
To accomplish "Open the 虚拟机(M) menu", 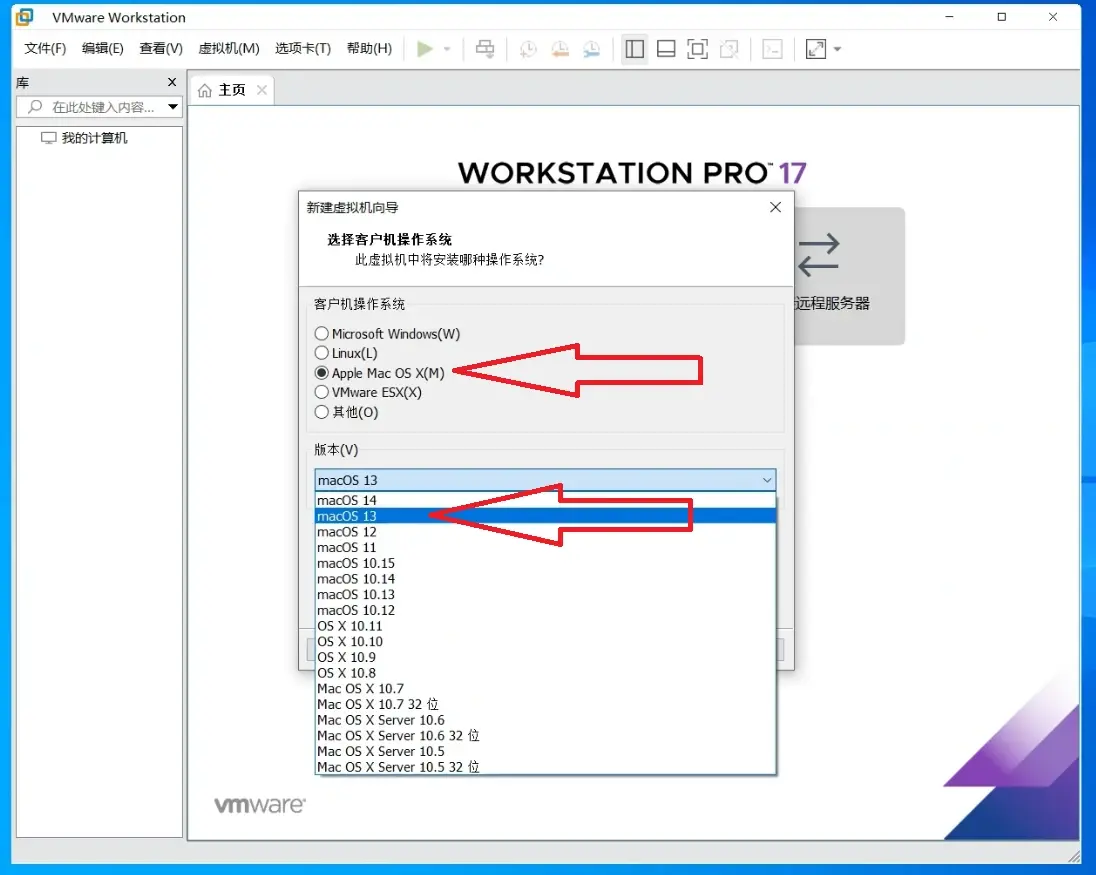I will tap(229, 48).
